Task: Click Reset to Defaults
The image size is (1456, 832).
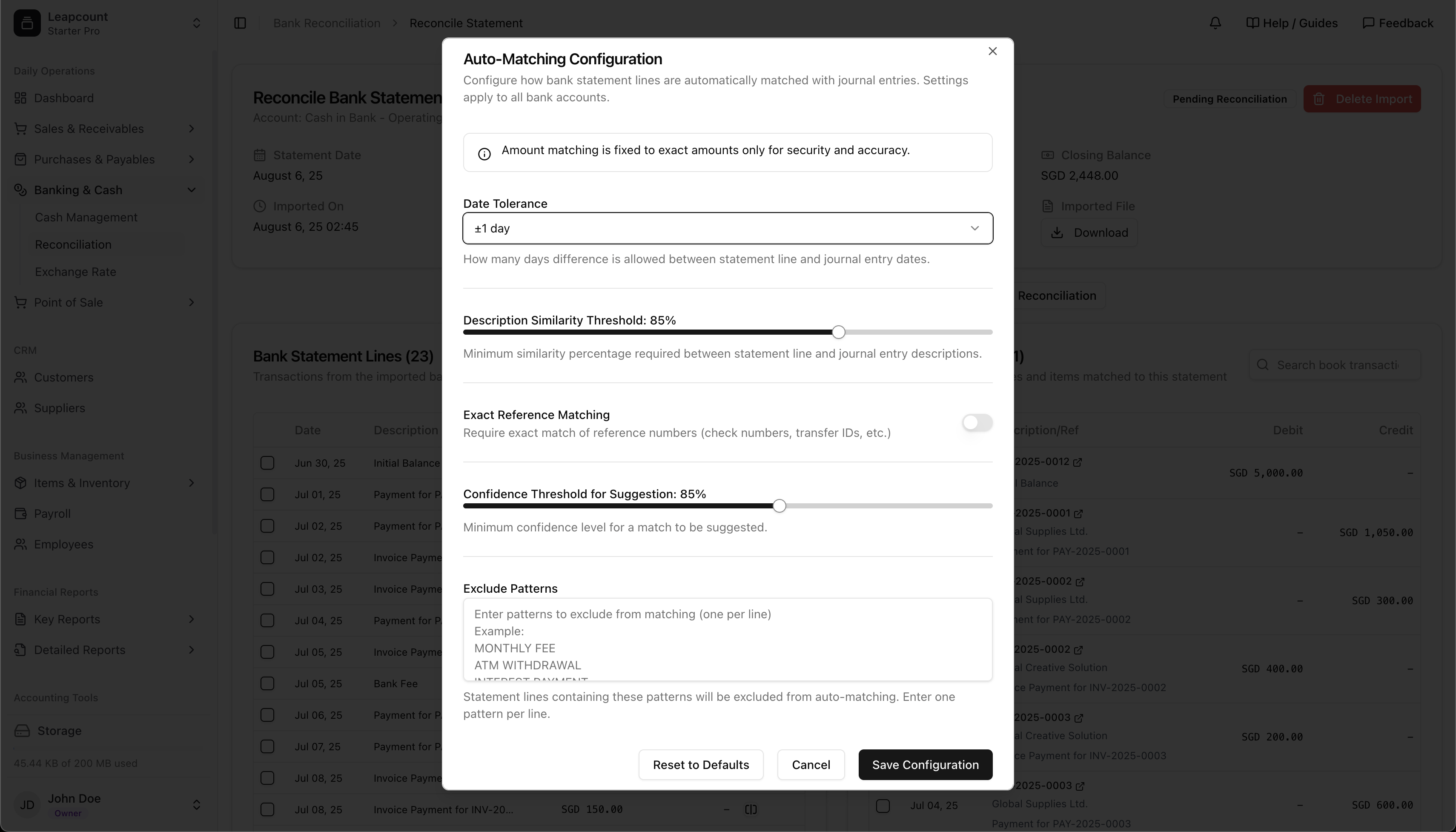Action: click(701, 765)
